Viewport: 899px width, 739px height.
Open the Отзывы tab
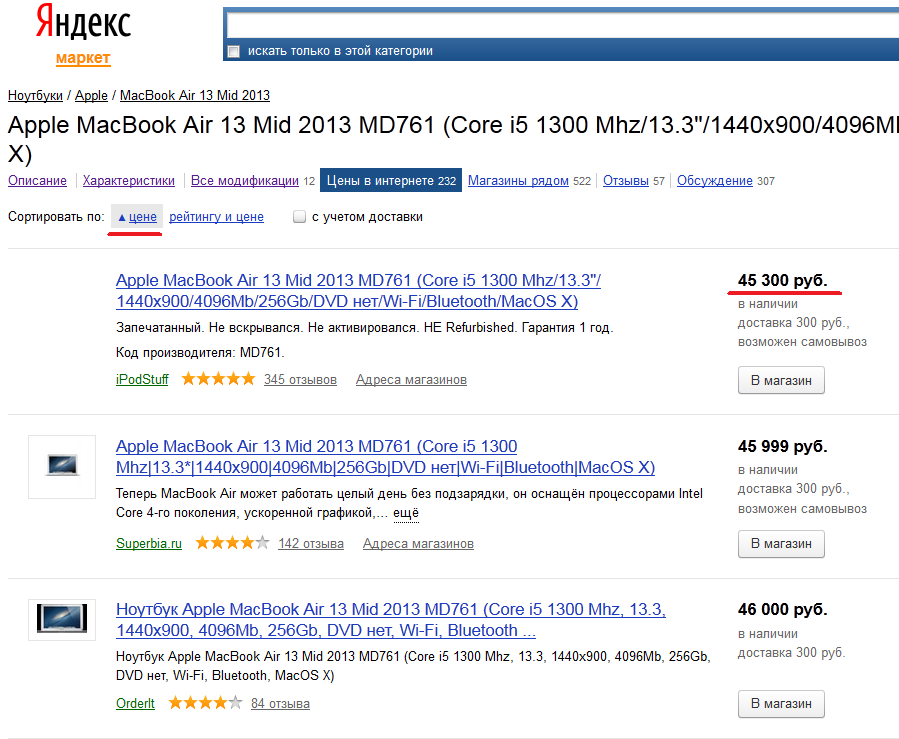tap(626, 181)
